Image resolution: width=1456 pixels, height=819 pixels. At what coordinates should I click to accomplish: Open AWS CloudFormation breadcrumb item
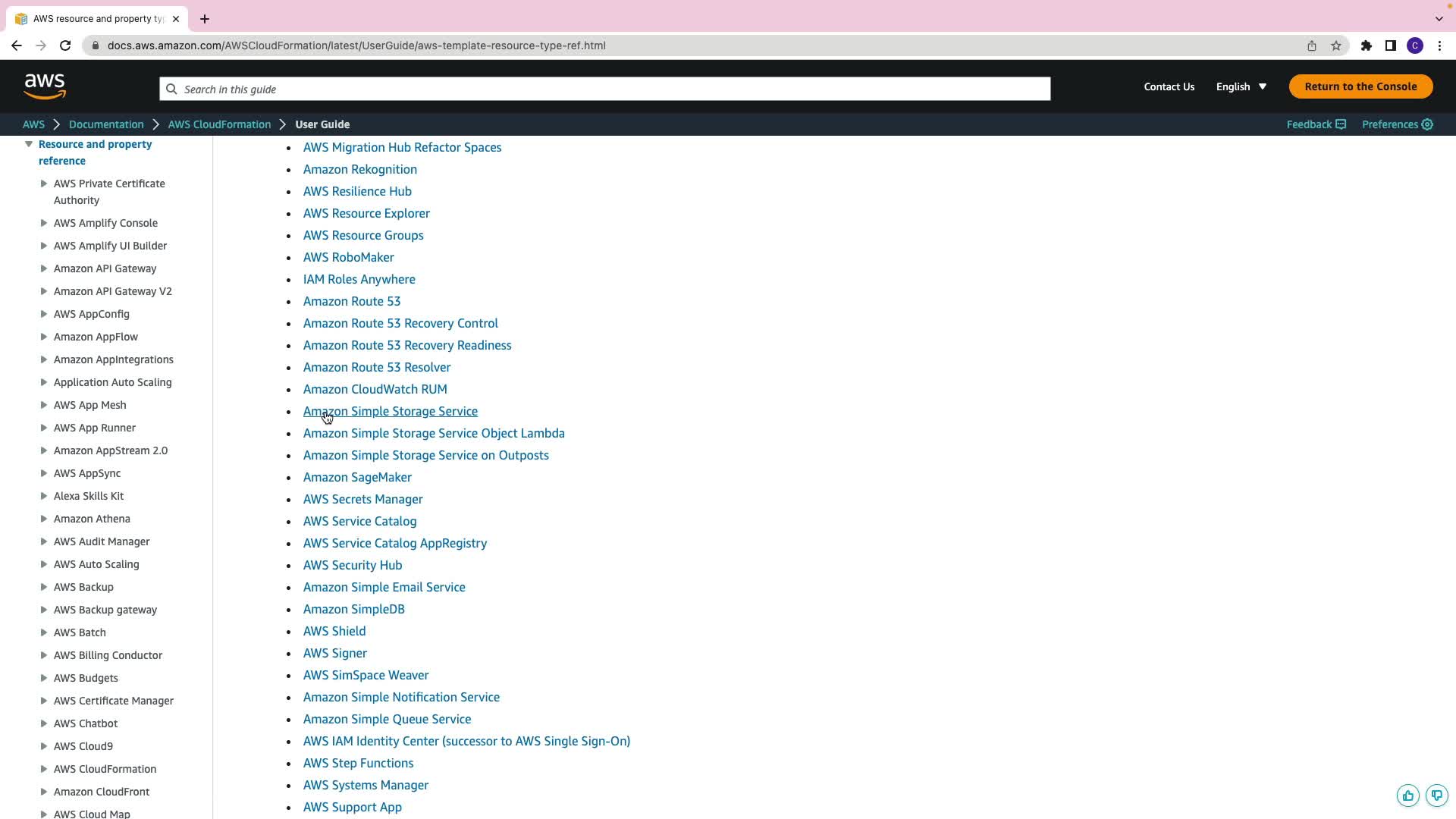pos(219,124)
